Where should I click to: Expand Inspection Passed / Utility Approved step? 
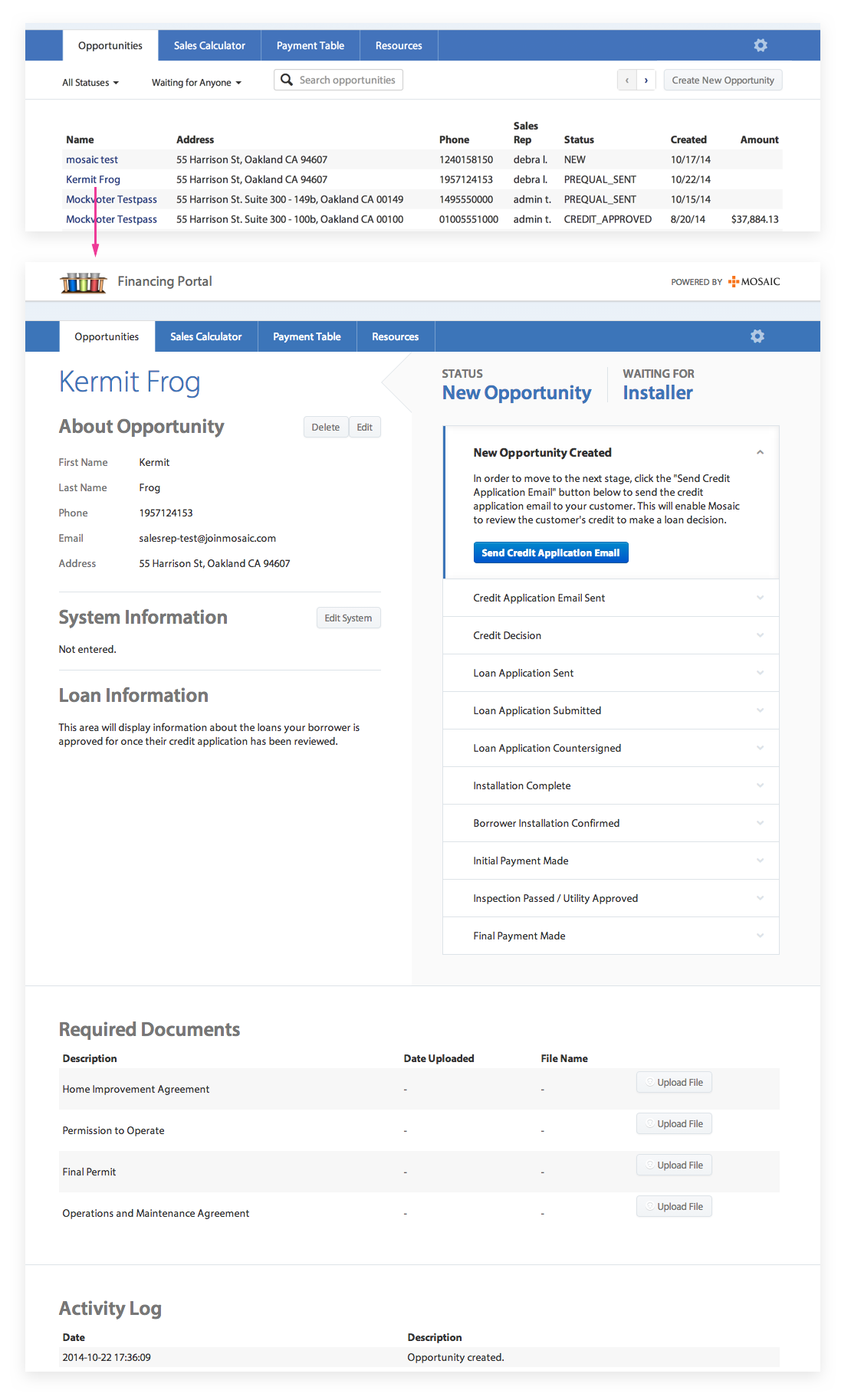click(760, 898)
